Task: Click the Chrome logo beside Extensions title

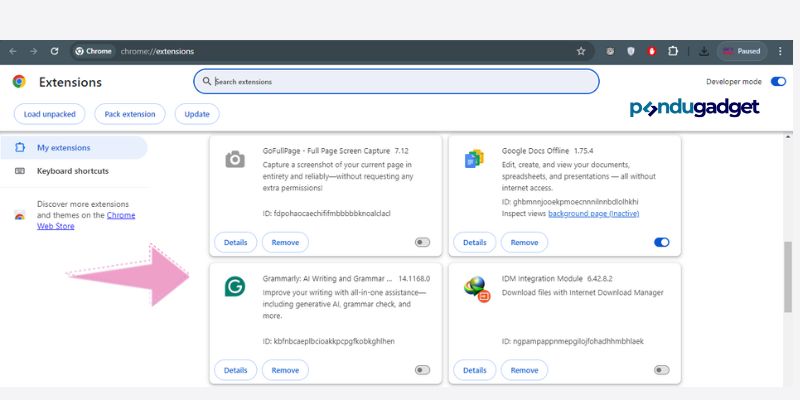Action: pyautogui.click(x=19, y=82)
